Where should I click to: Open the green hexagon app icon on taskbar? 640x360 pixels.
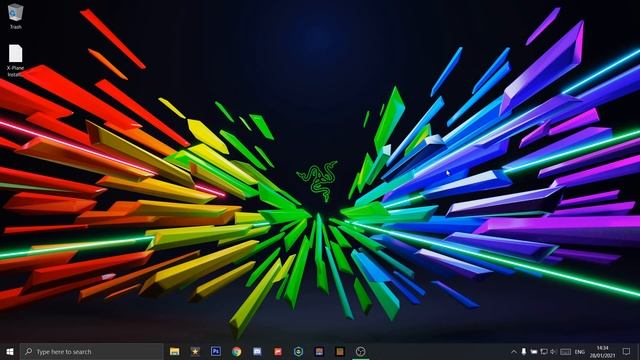point(298,351)
